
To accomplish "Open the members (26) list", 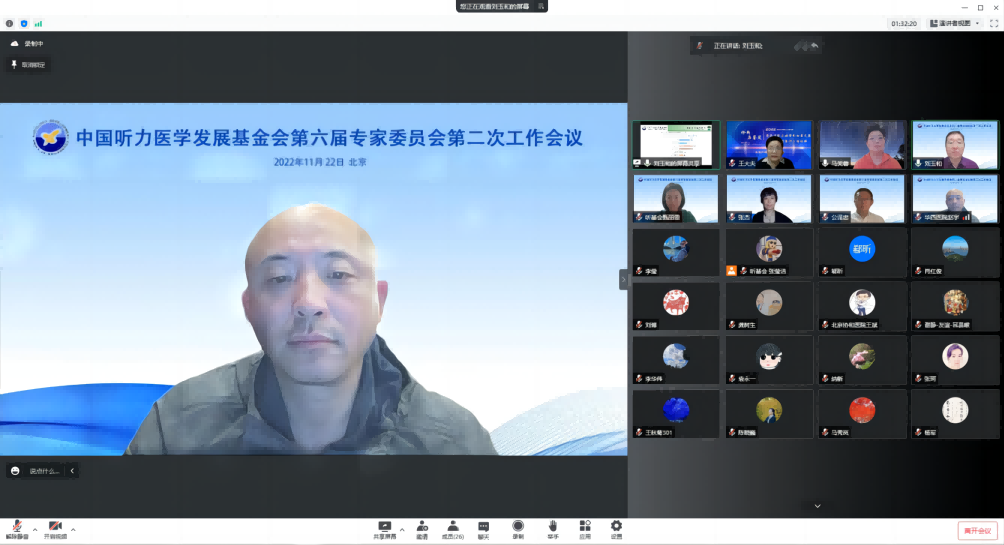I will pos(453,530).
